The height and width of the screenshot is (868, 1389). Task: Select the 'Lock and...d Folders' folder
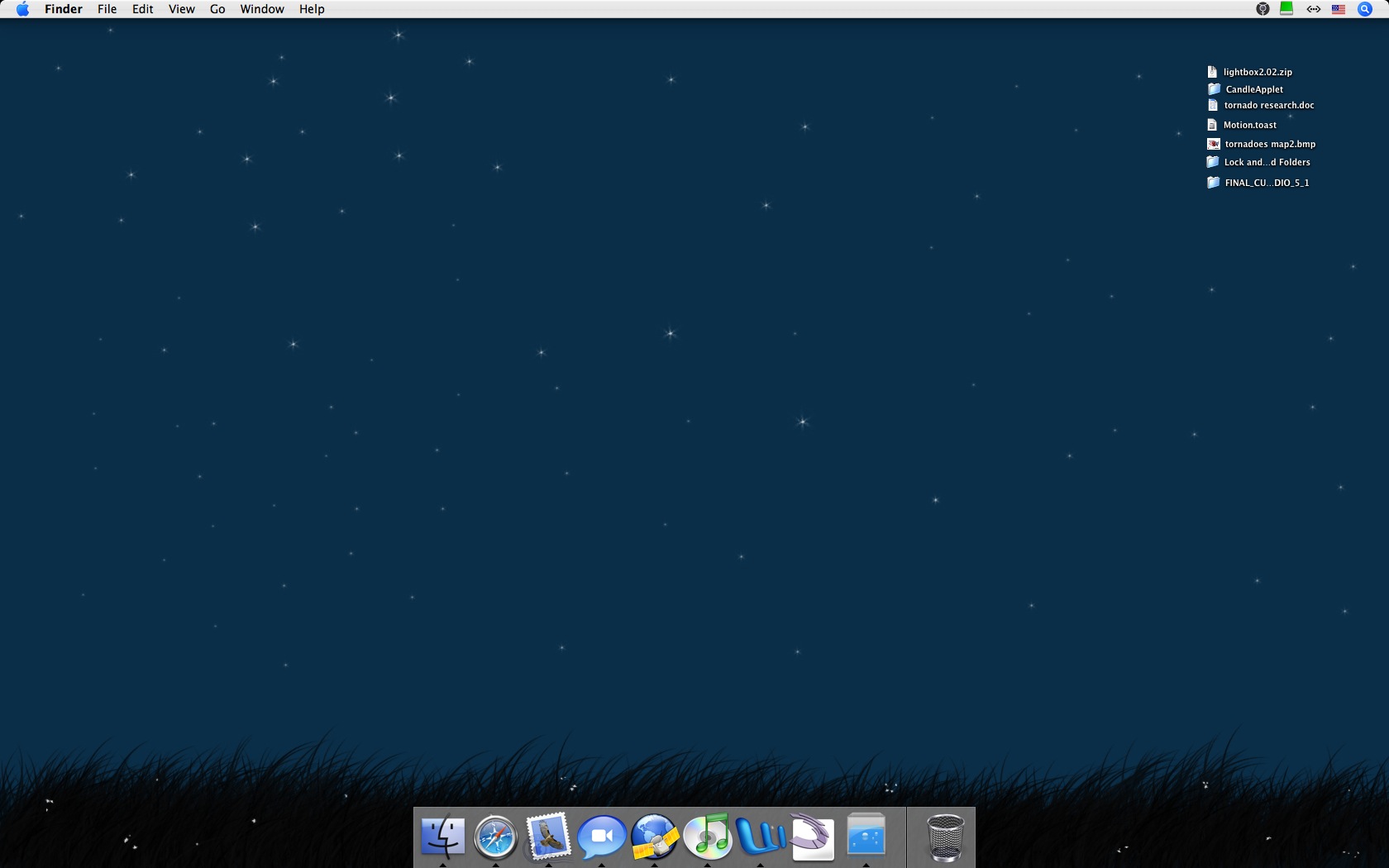point(1258,162)
